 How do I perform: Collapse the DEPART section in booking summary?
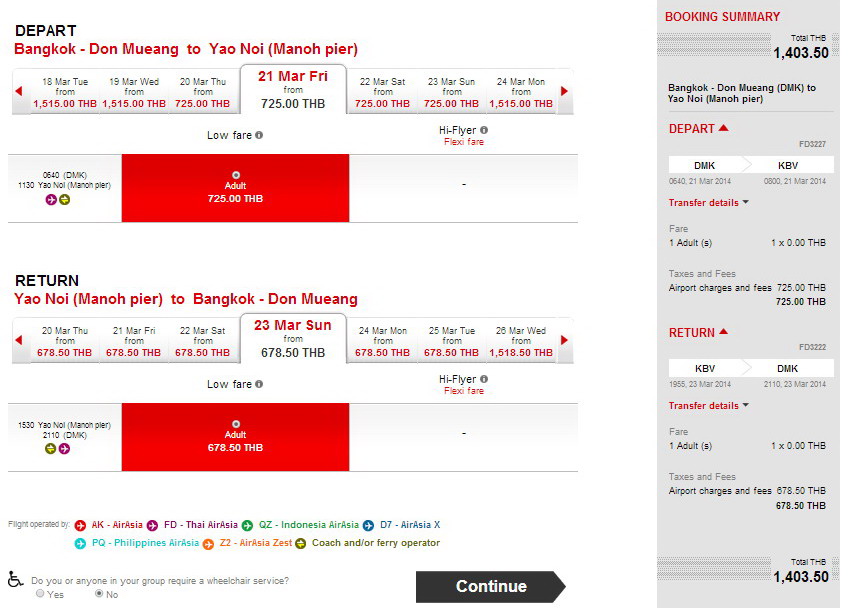pyautogui.click(x=724, y=128)
